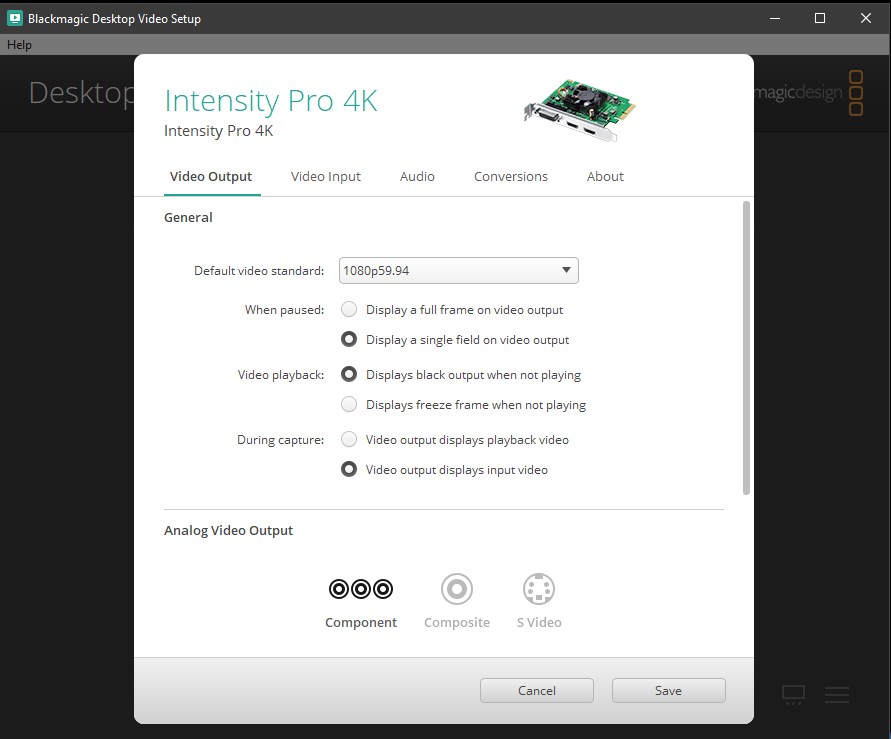Select the Component analog output icon
The width and height of the screenshot is (891, 739).
361,589
